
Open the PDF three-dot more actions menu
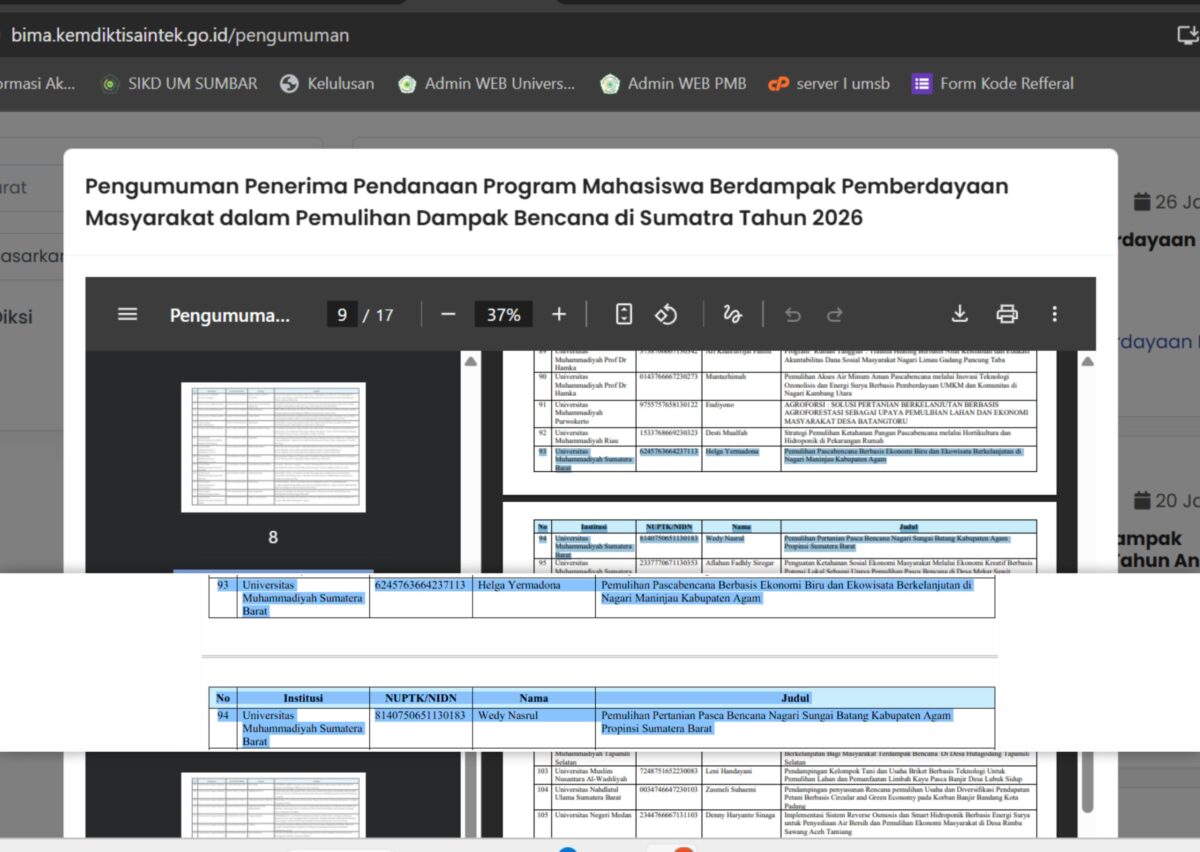click(1054, 314)
